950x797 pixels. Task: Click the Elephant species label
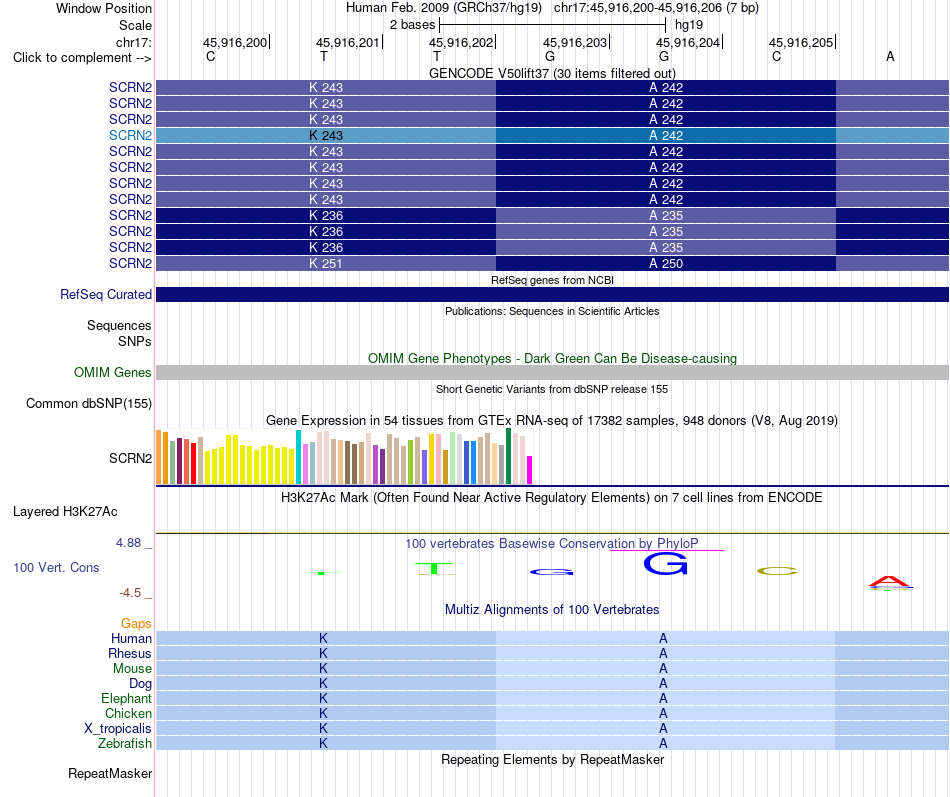coord(126,698)
